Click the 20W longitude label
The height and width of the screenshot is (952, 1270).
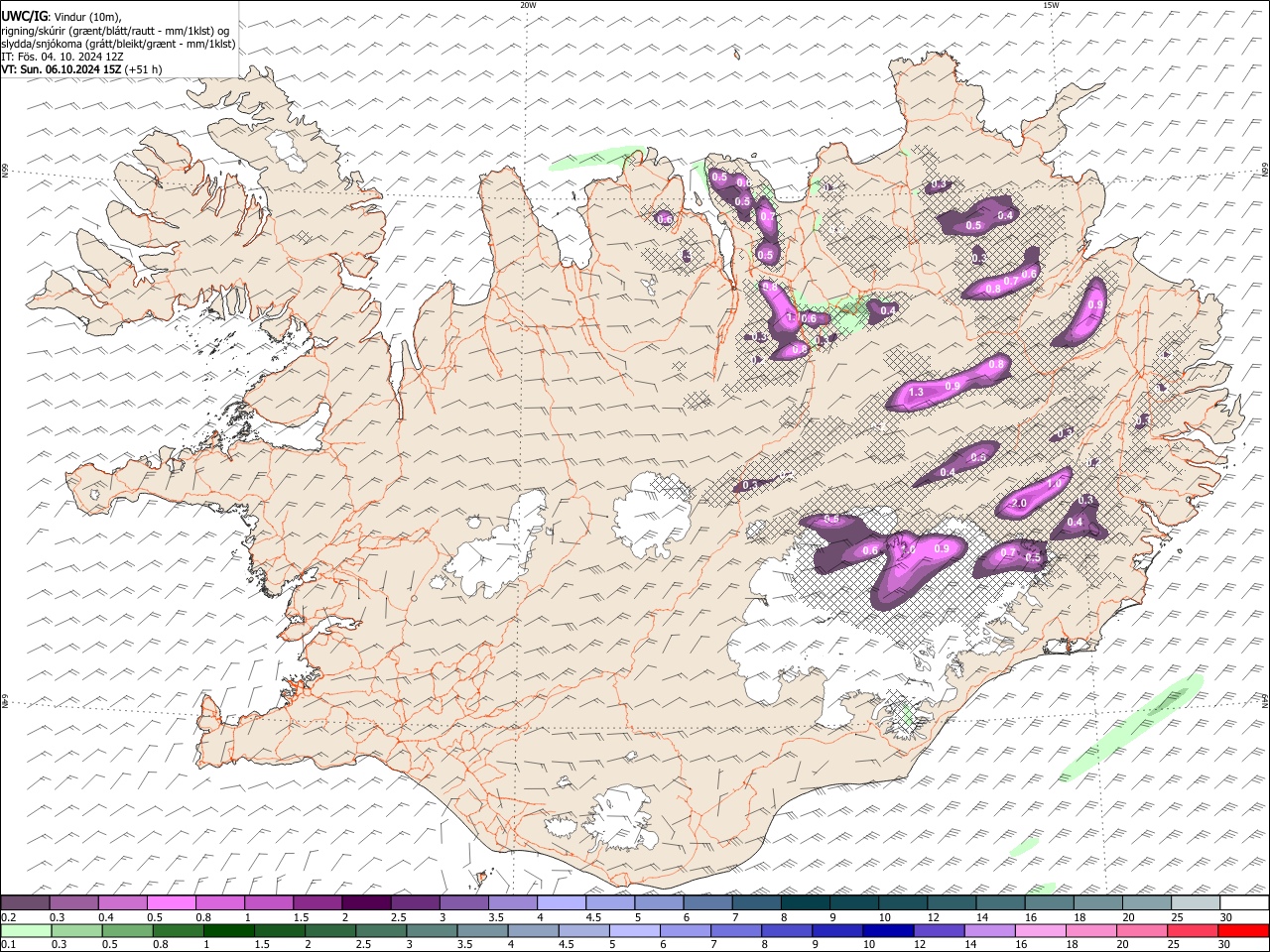coord(528,5)
